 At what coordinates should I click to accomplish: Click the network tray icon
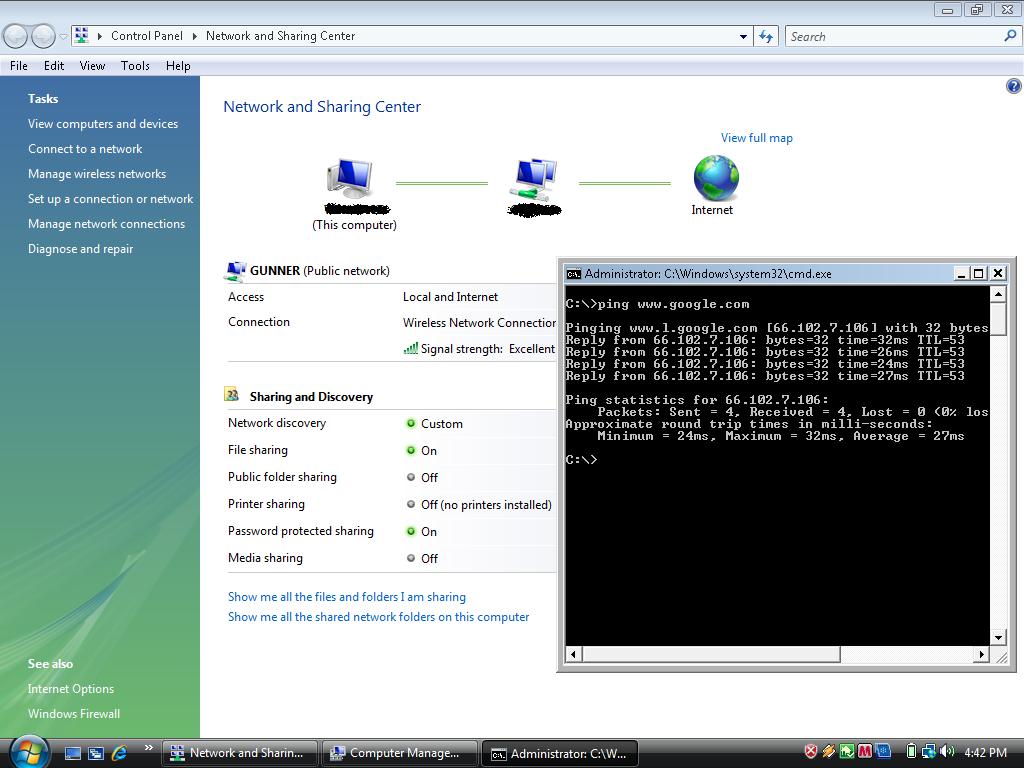click(928, 752)
